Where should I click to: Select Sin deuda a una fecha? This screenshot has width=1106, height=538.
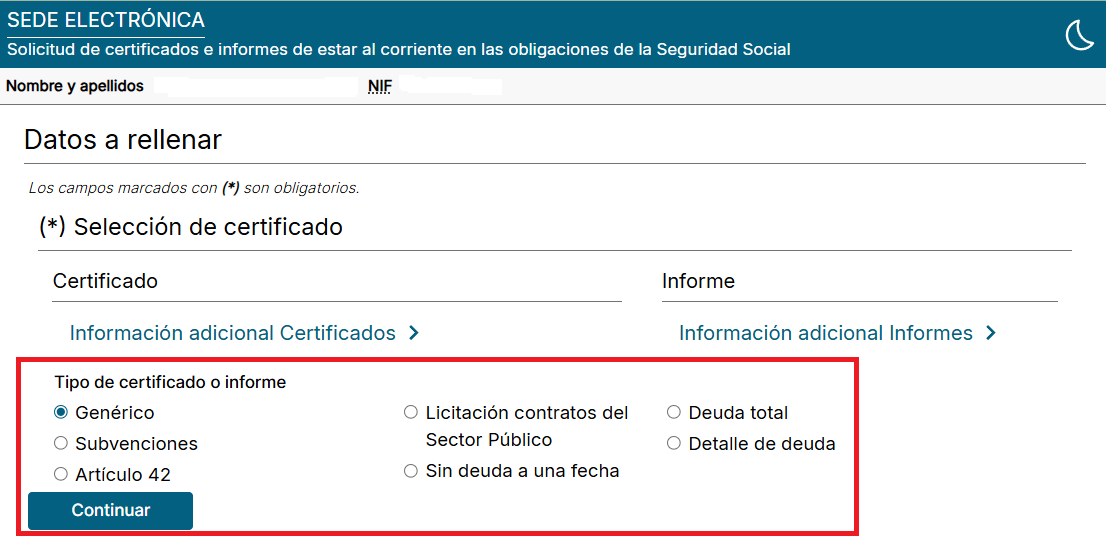pos(411,471)
